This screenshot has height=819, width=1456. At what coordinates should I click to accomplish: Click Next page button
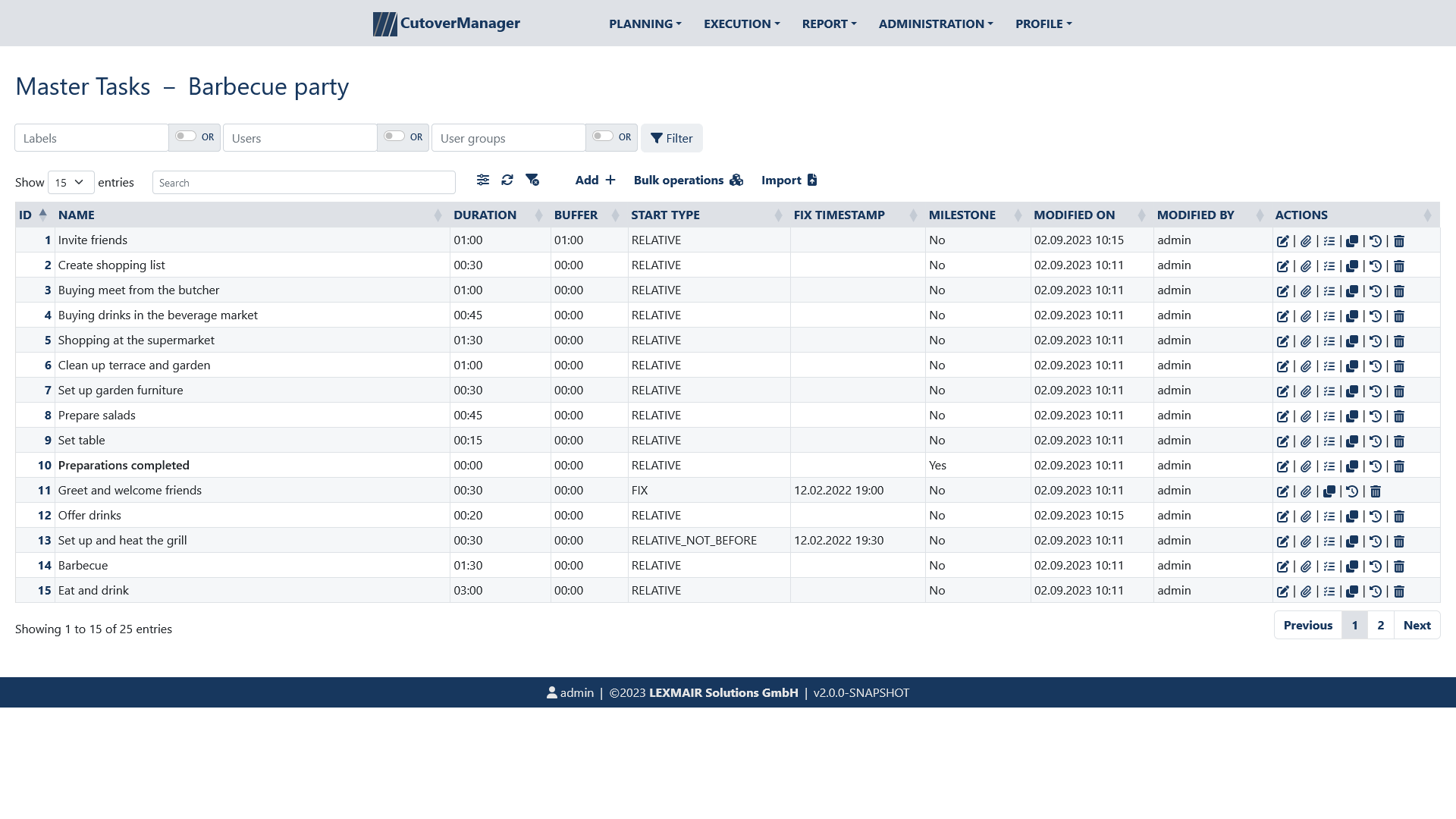pos(1417,625)
